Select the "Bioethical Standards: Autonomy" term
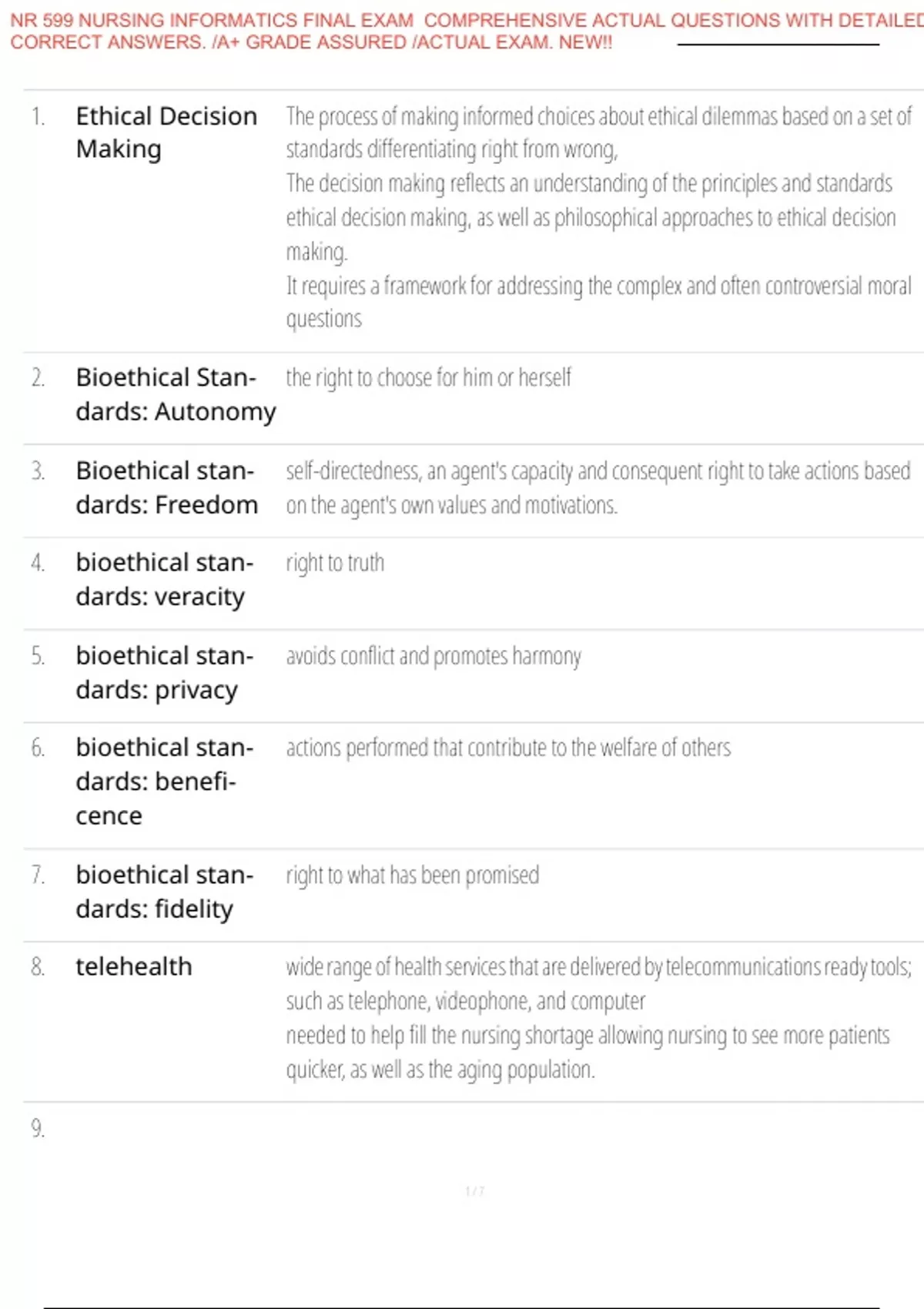The image size is (924, 1309). click(175, 394)
